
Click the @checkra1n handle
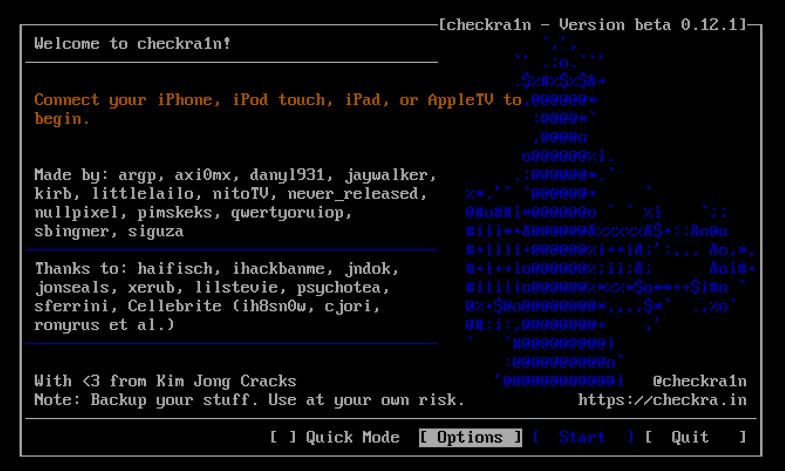[x=699, y=381]
